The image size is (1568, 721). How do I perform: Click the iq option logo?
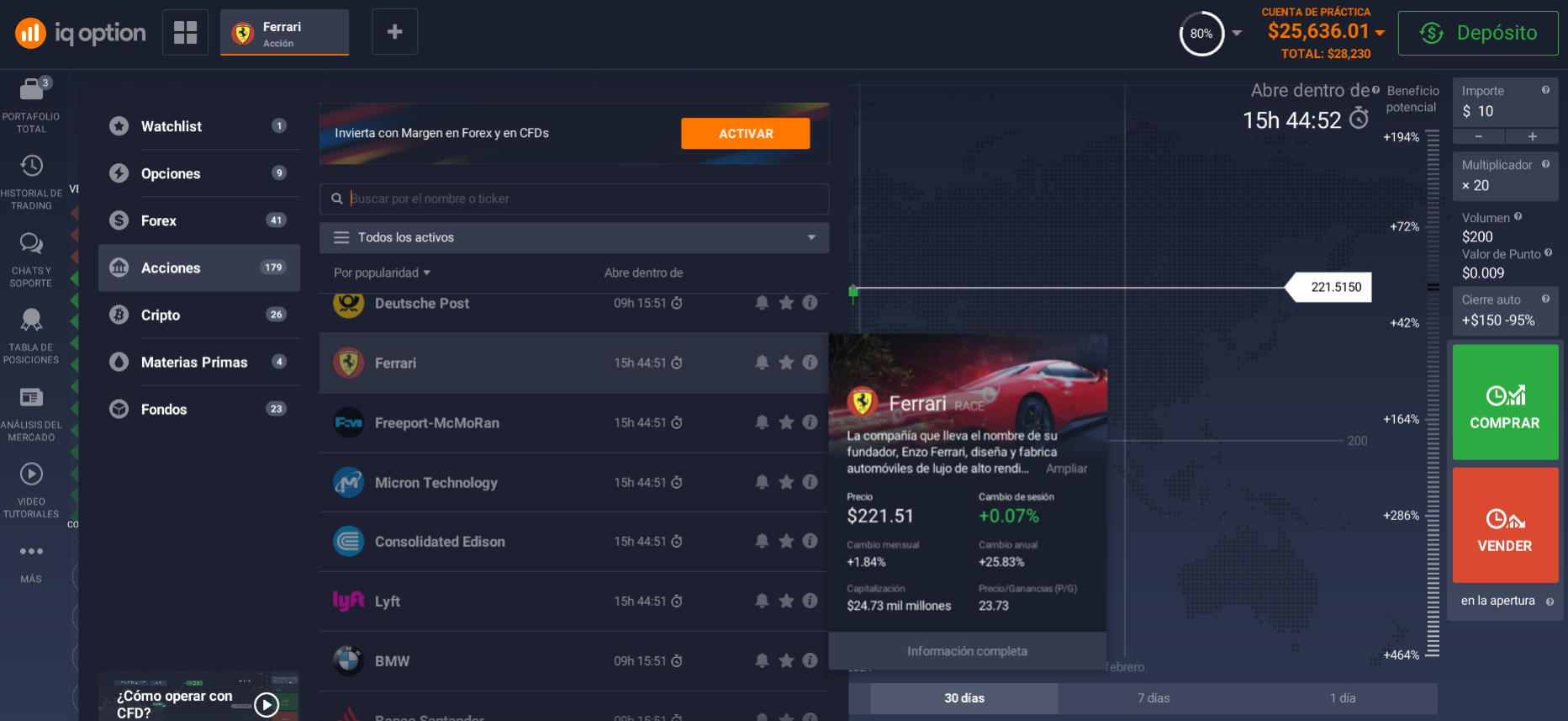(81, 33)
